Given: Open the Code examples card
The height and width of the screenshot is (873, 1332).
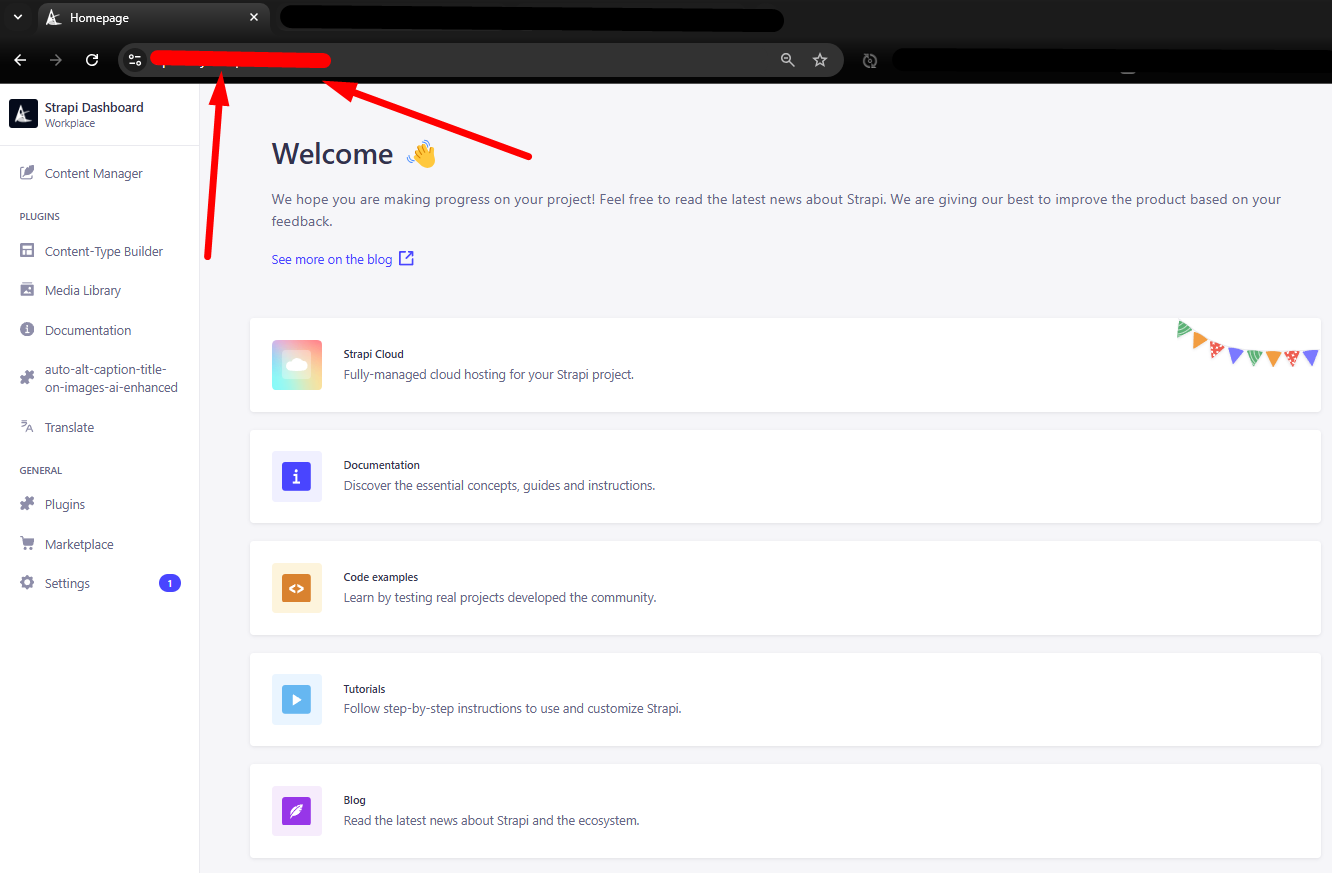Looking at the screenshot, I should coord(785,588).
